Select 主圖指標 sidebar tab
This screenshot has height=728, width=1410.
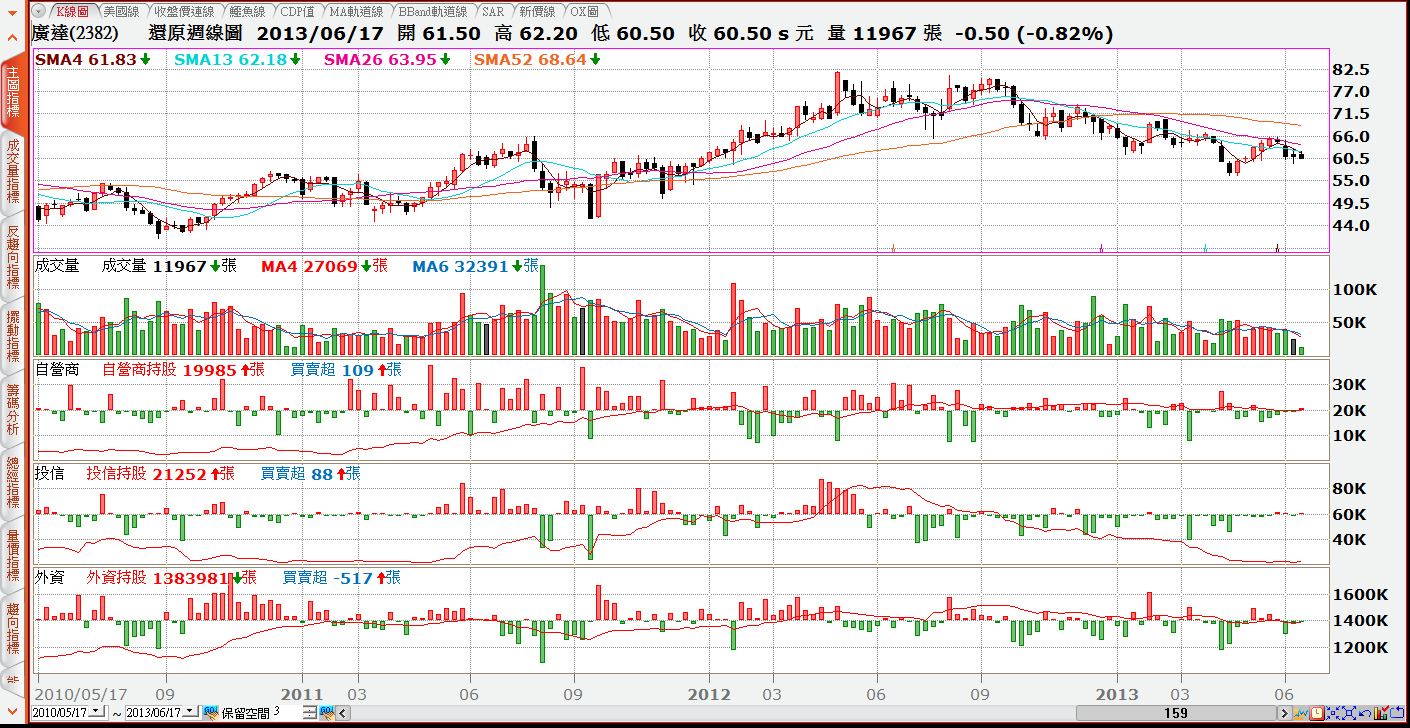pyautogui.click(x=12, y=92)
